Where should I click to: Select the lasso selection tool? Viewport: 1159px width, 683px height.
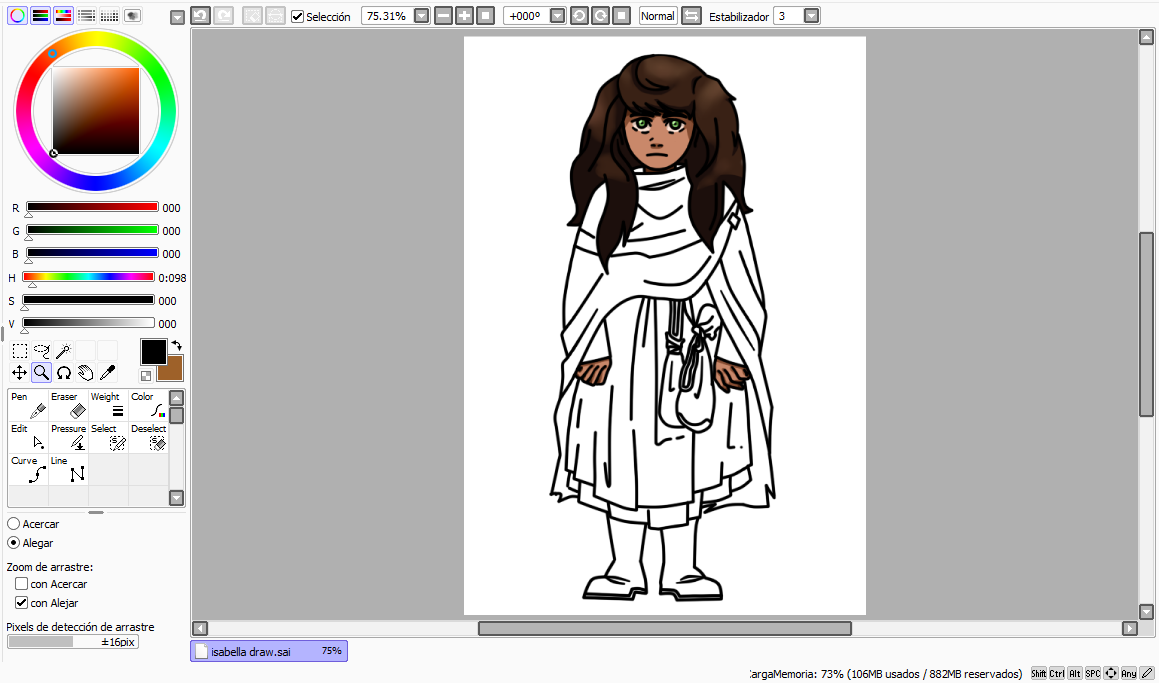click(41, 351)
